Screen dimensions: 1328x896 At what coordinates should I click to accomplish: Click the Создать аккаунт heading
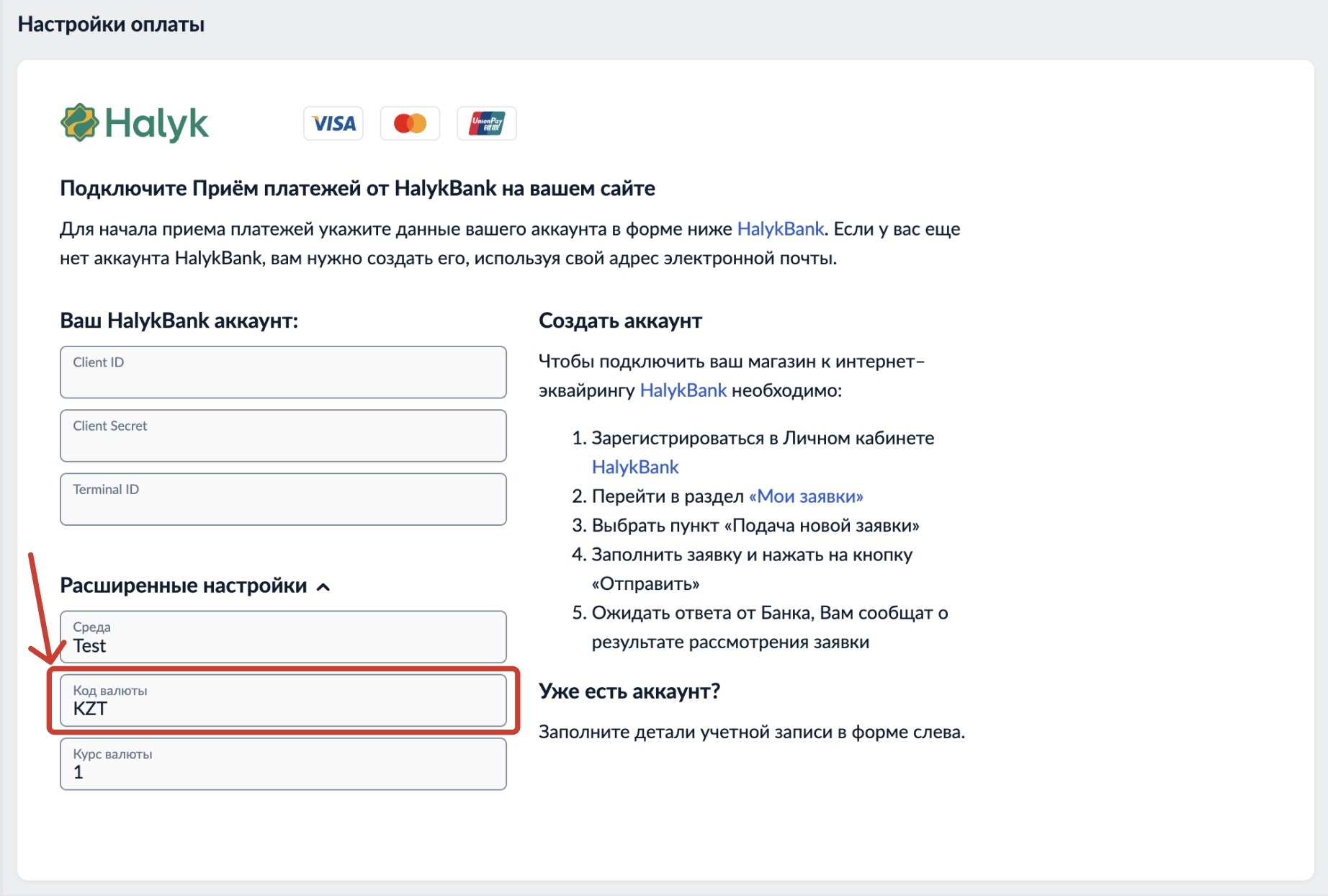(620, 321)
